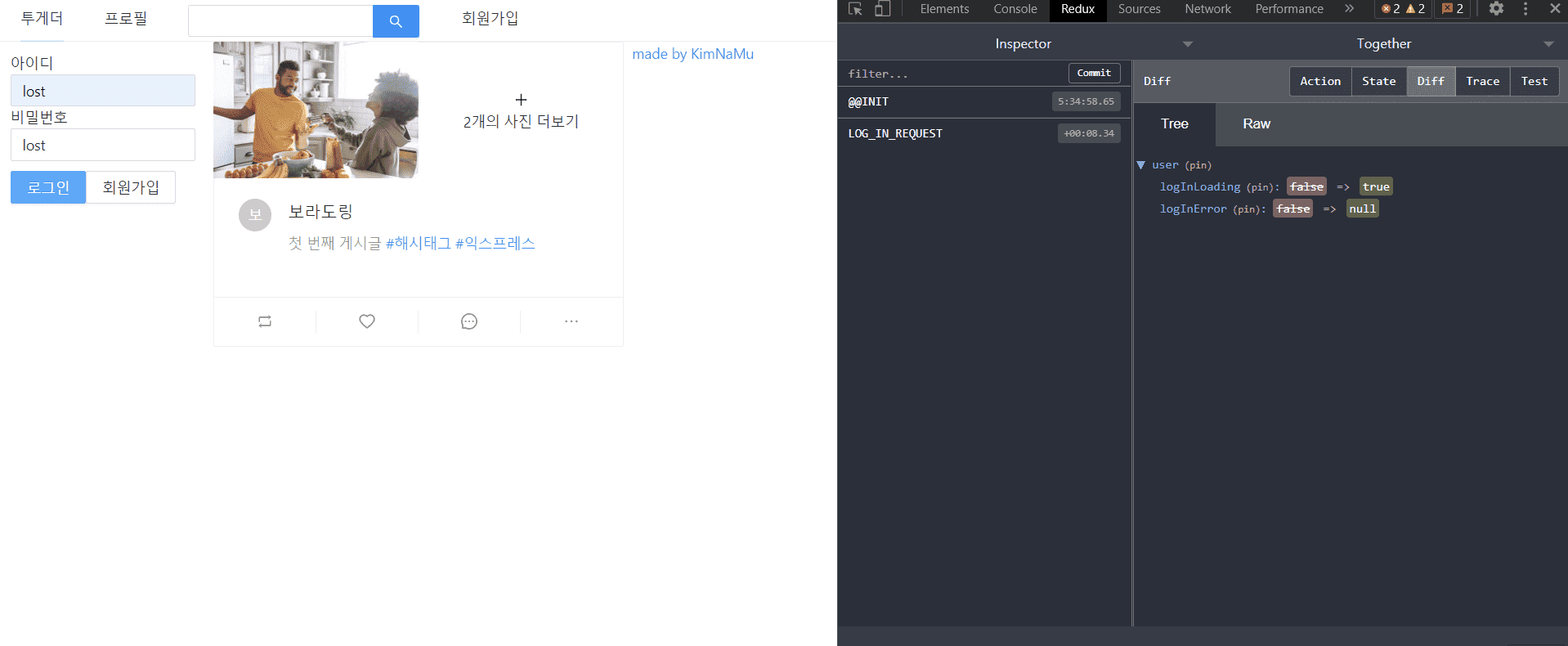Open DevTools settings gear
The width and height of the screenshot is (1568, 646).
[x=1496, y=9]
